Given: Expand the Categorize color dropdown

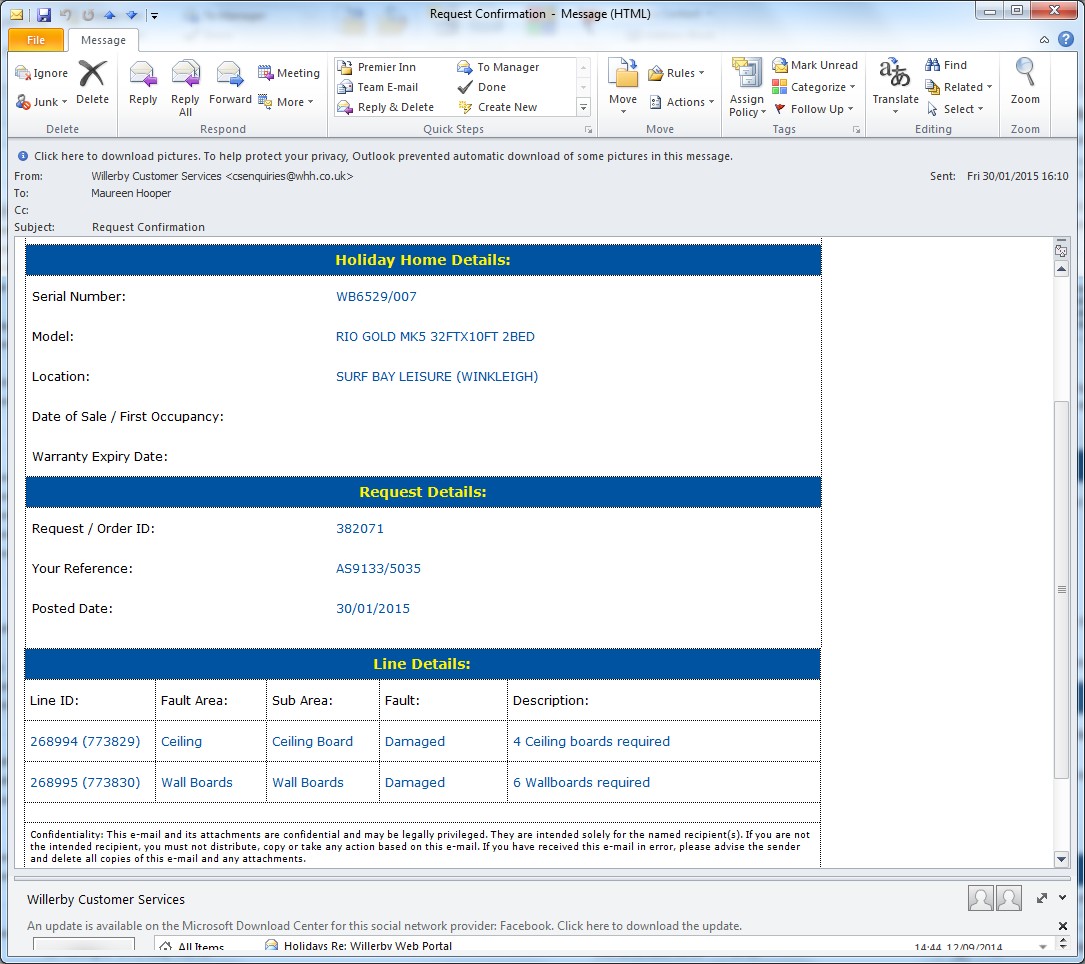Looking at the screenshot, I should coord(814,87).
